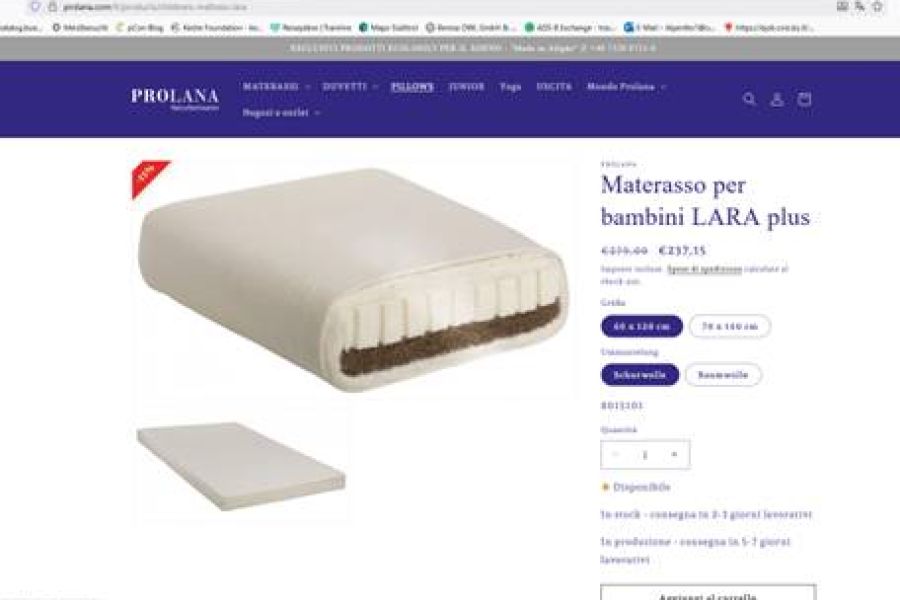Image resolution: width=900 pixels, height=600 pixels.
Task: Increase quantity with the plus button
Action: pos(674,454)
